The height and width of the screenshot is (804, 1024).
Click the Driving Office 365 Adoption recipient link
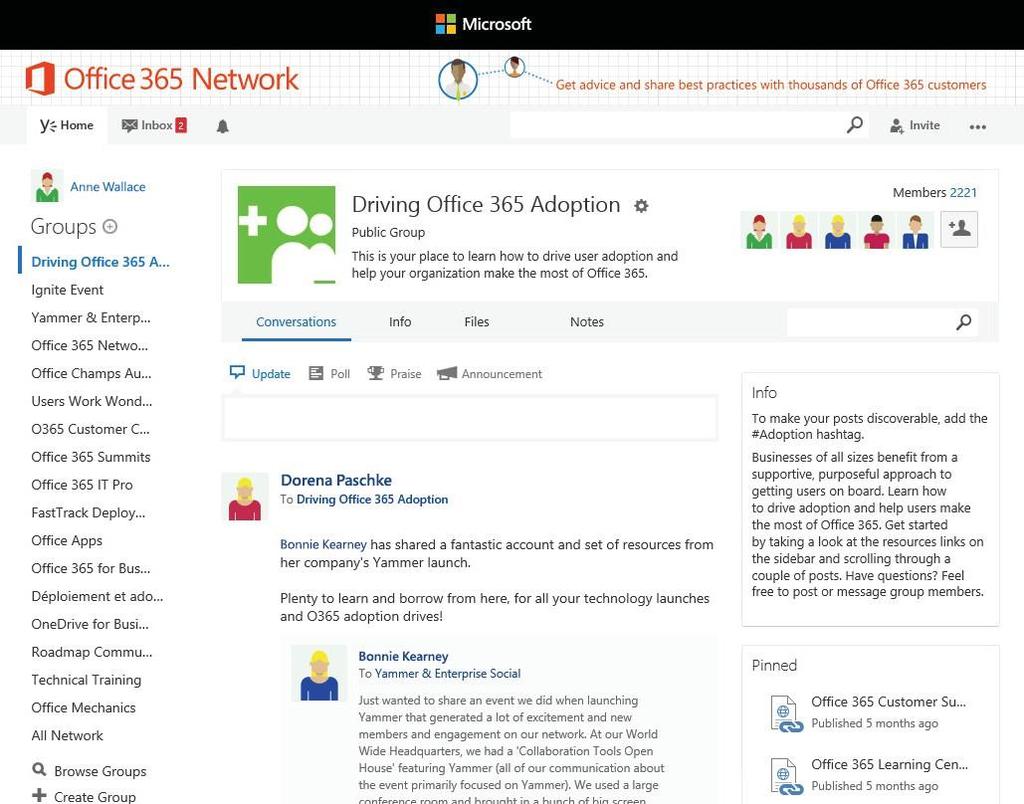click(x=372, y=500)
